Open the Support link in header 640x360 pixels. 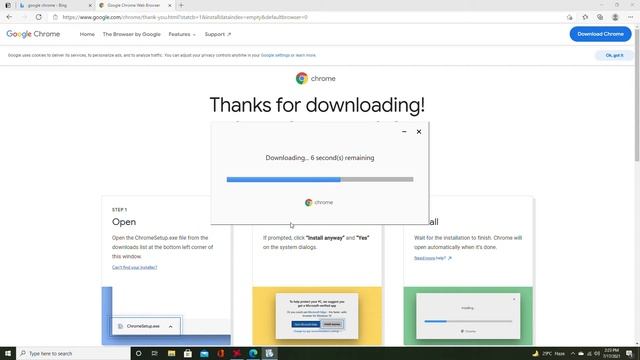point(218,34)
